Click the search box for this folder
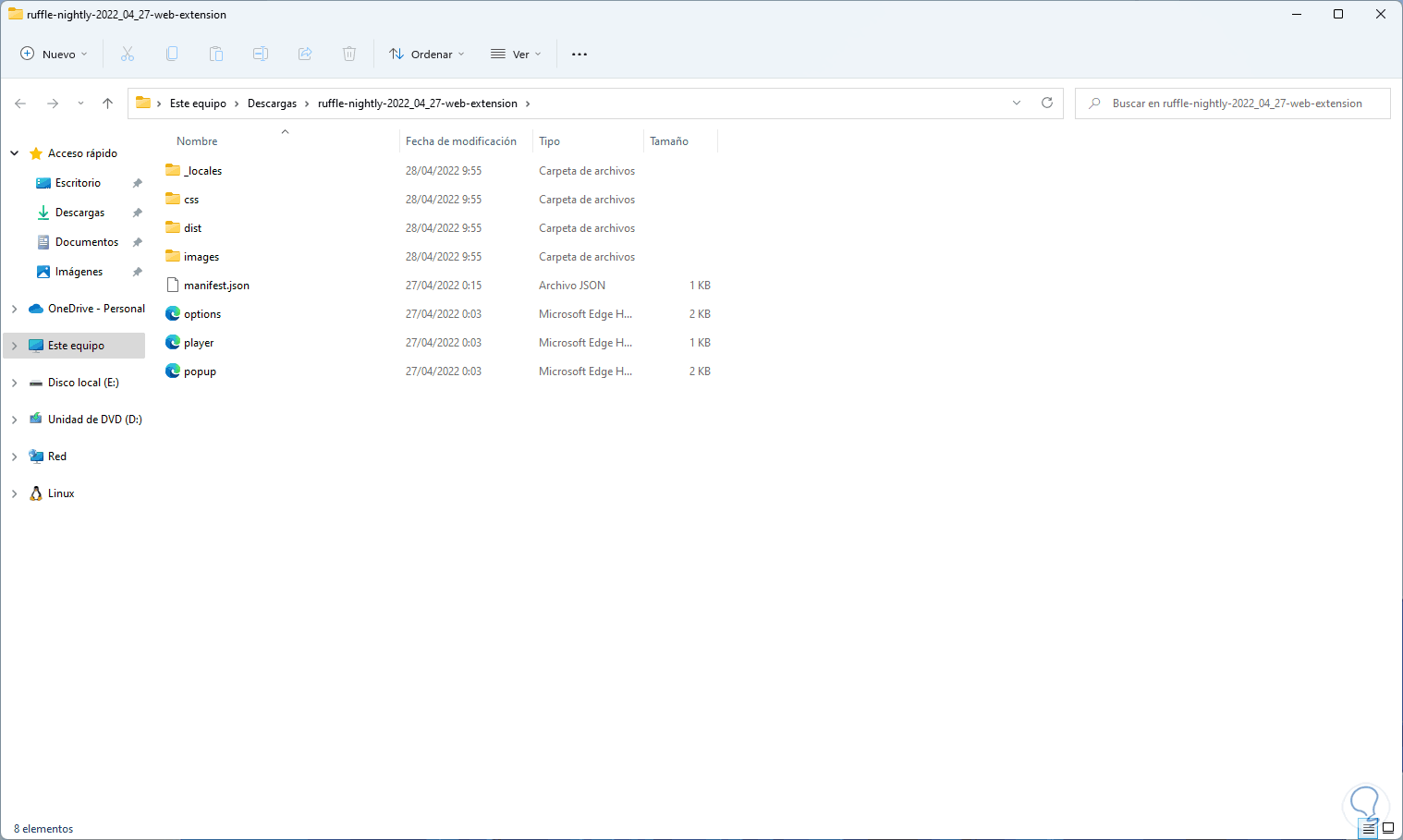The width and height of the screenshot is (1403, 840). [x=1233, y=103]
